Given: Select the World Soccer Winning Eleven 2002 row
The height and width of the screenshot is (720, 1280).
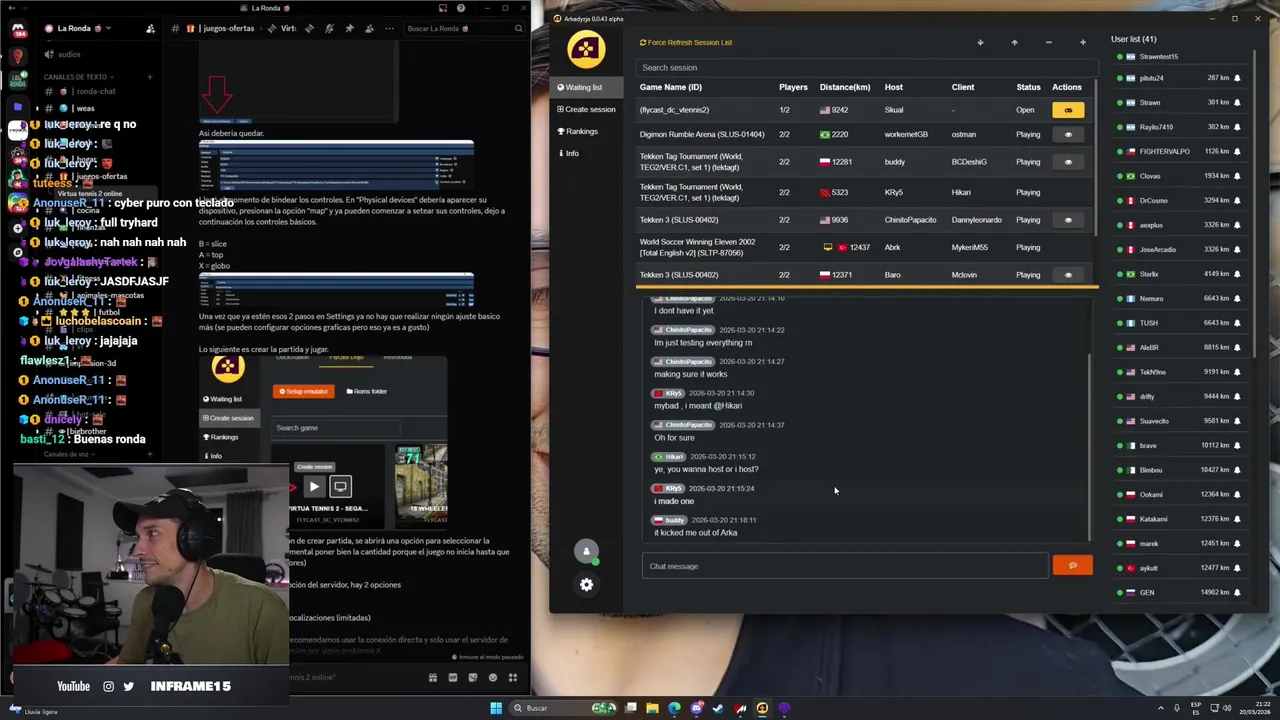Looking at the screenshot, I should pyautogui.click(x=866, y=247).
